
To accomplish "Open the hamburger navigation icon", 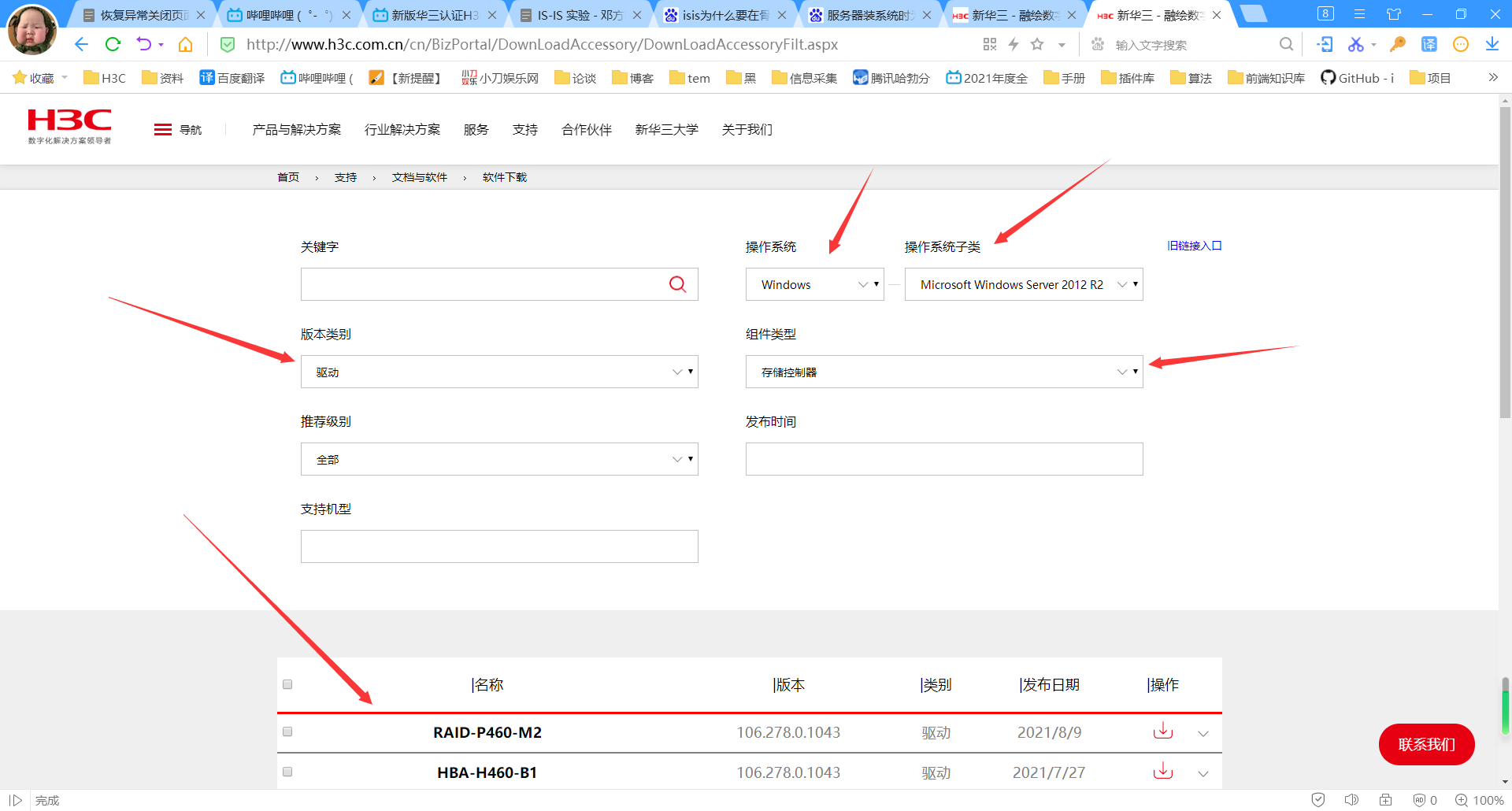I will point(163,129).
